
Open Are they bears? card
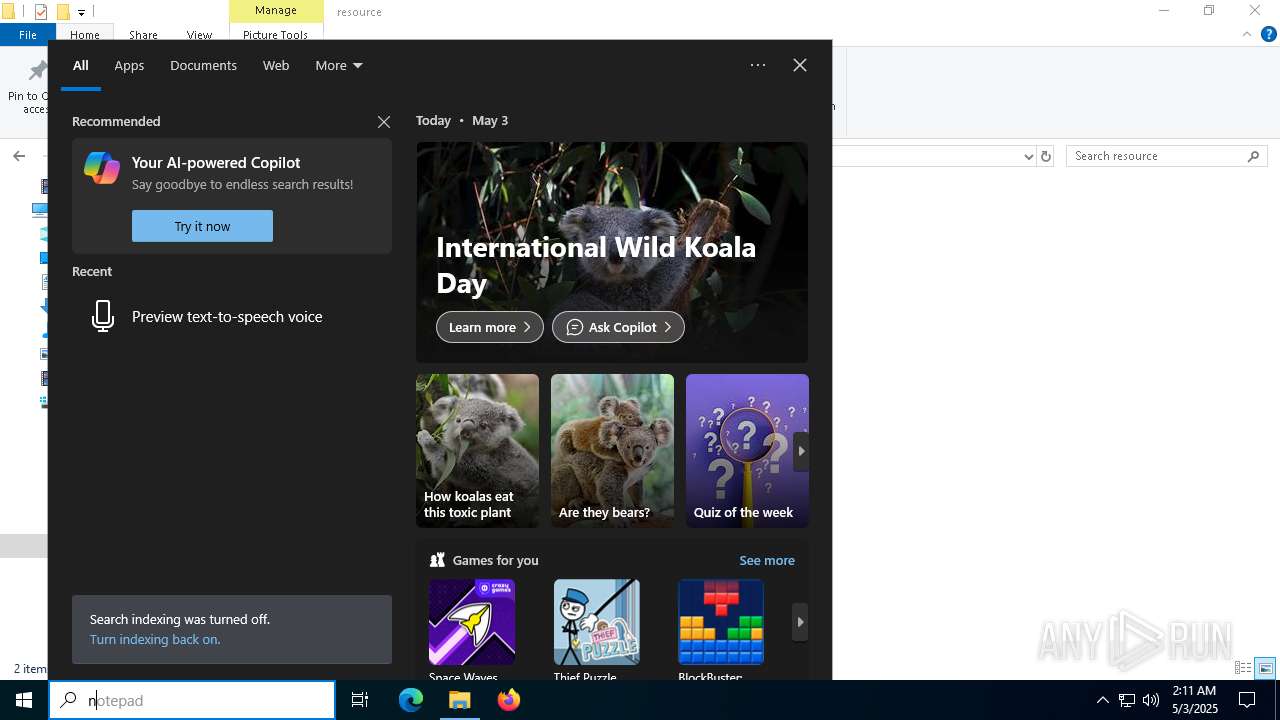pyautogui.click(x=612, y=450)
